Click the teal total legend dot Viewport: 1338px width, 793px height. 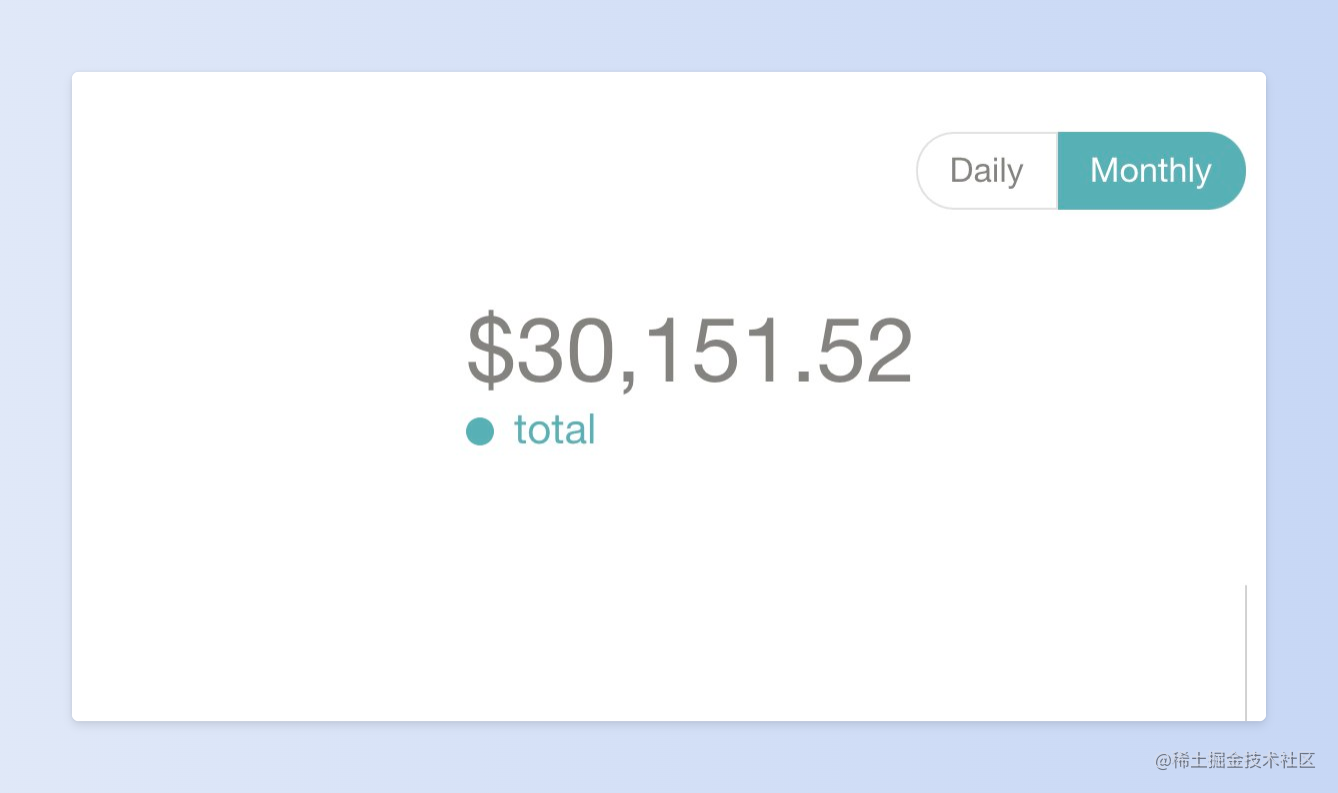coord(480,431)
